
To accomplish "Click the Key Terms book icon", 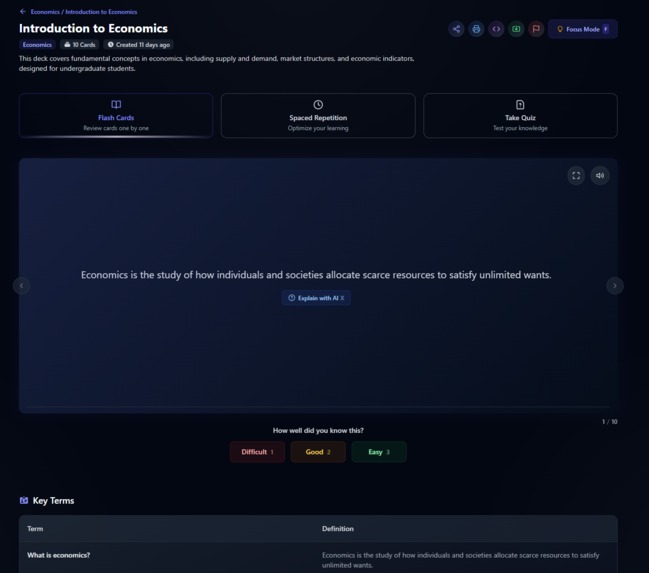I will [x=24, y=501].
